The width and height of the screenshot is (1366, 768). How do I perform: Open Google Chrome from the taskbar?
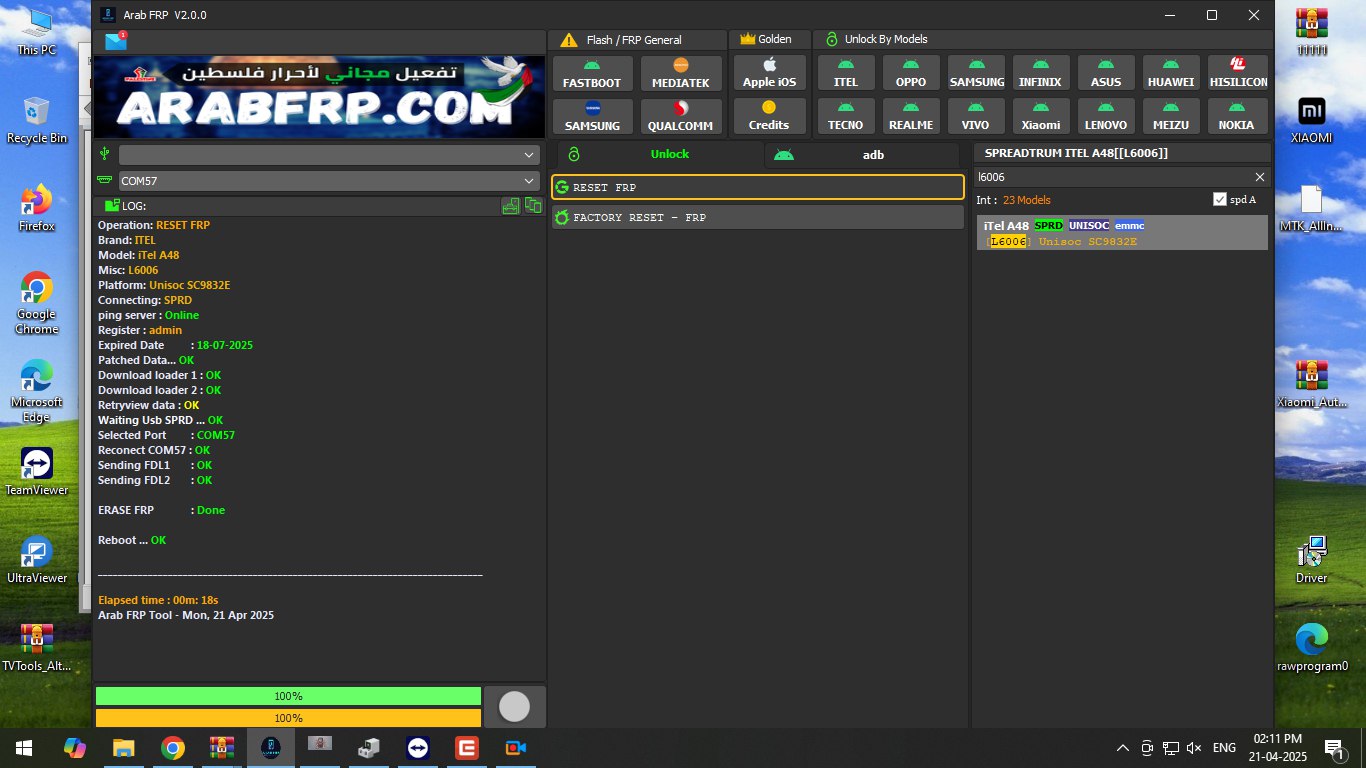[x=173, y=747]
